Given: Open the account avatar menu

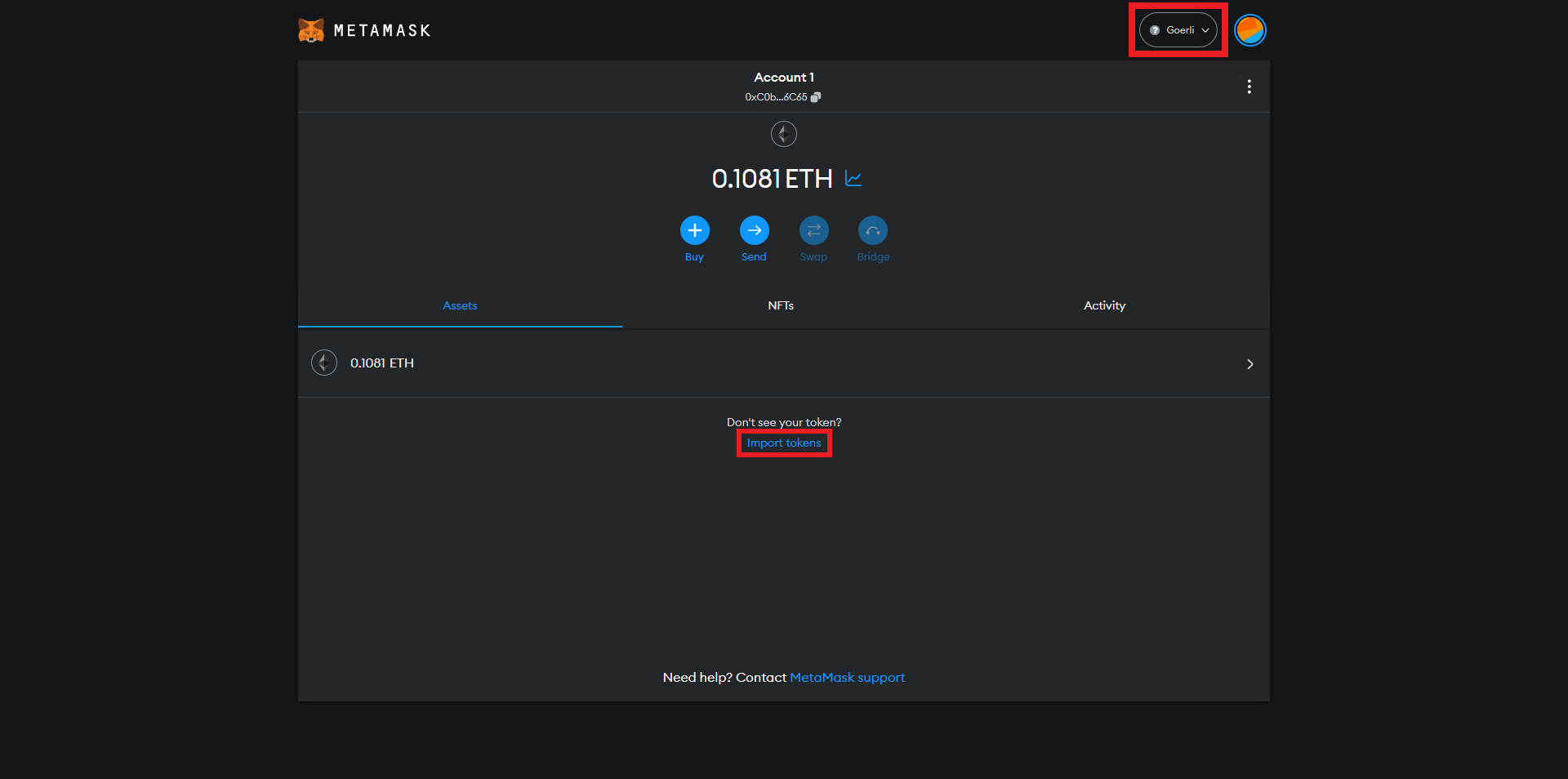Looking at the screenshot, I should (1249, 30).
